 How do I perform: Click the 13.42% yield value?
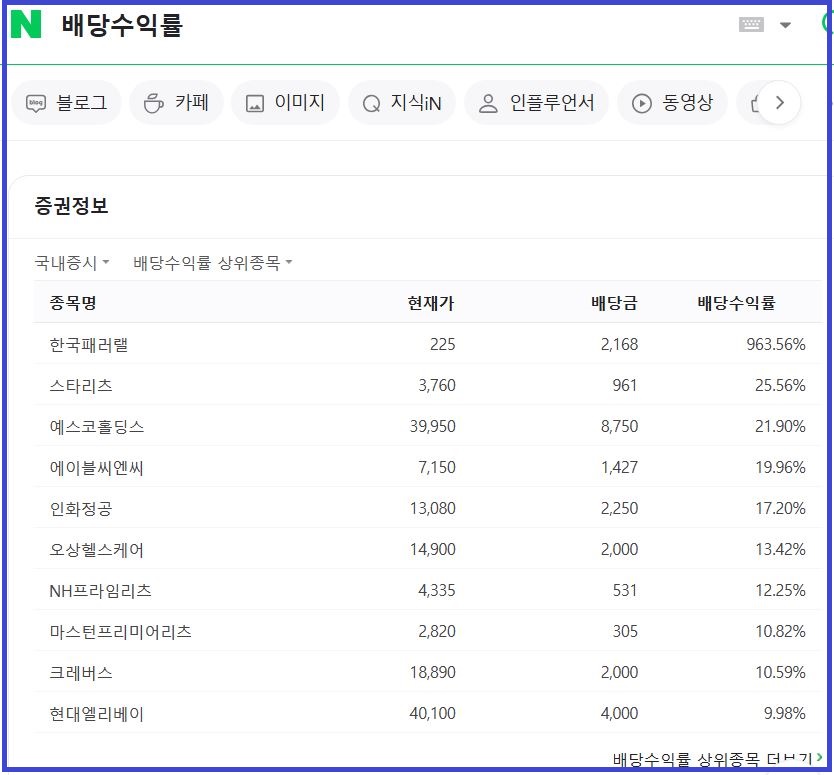pyautogui.click(x=780, y=549)
